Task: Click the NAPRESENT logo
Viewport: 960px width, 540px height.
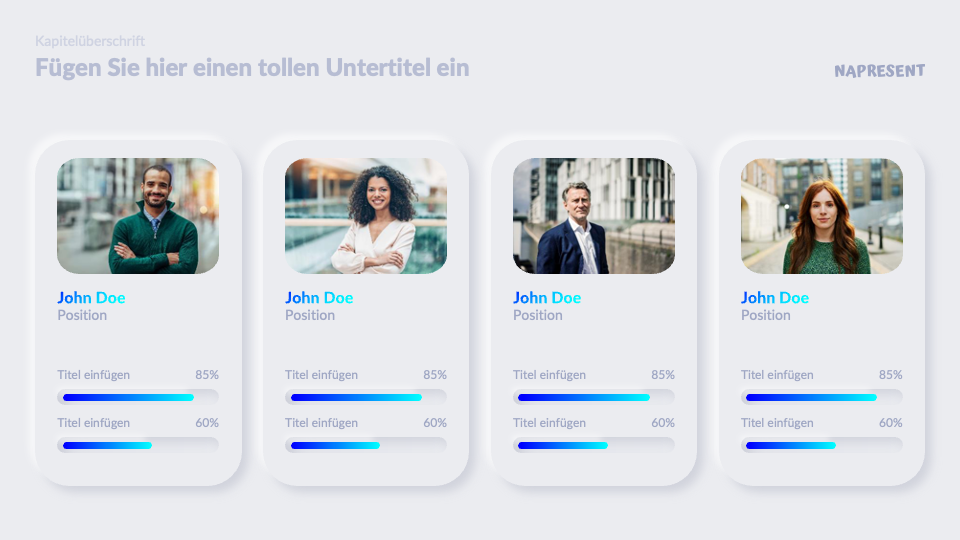Action: pos(879,71)
